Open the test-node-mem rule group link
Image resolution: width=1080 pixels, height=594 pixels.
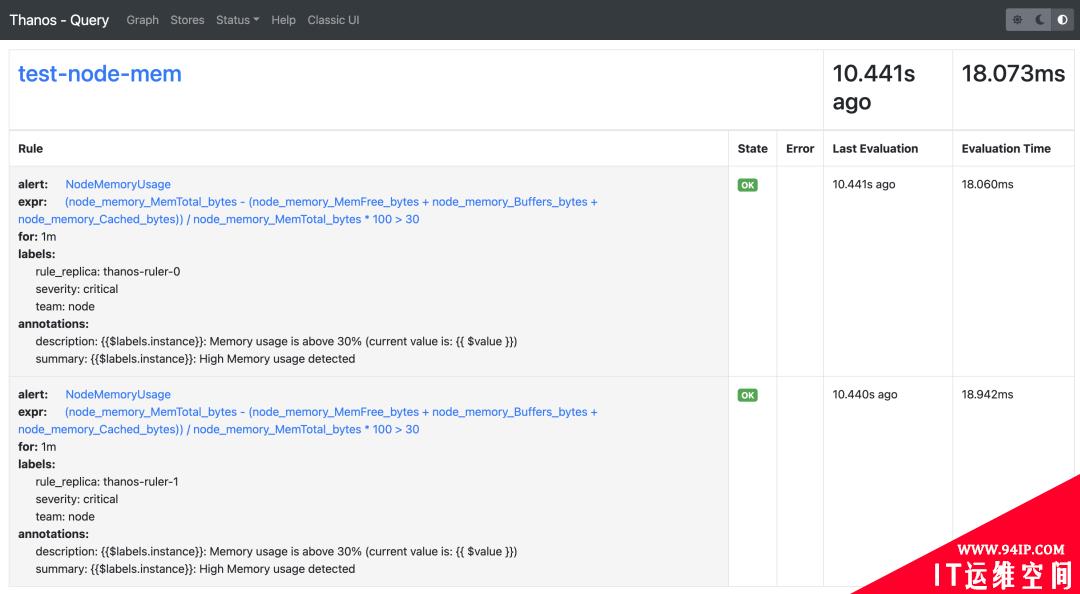(x=100, y=73)
